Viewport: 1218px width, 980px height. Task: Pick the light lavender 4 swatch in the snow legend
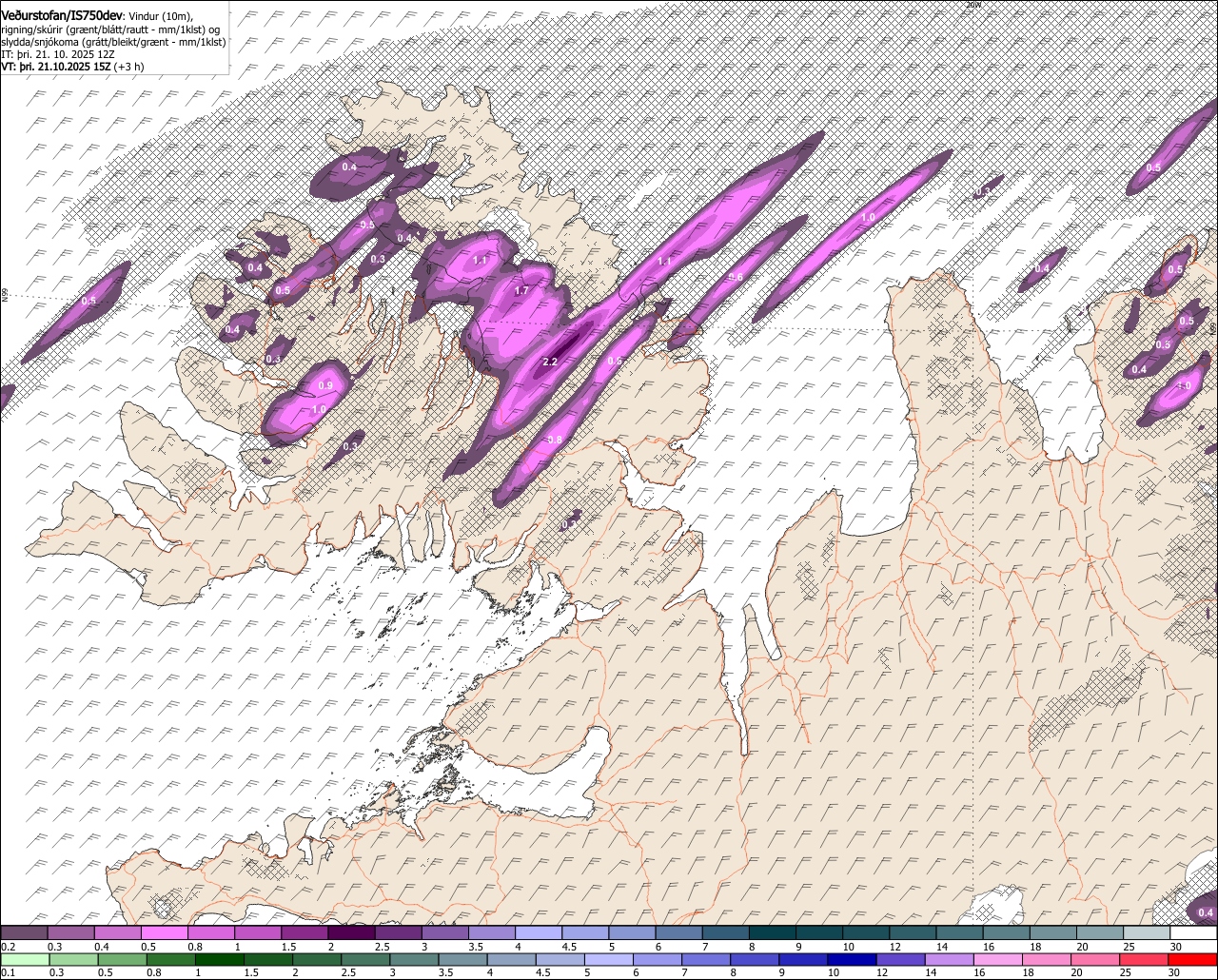click(x=539, y=932)
